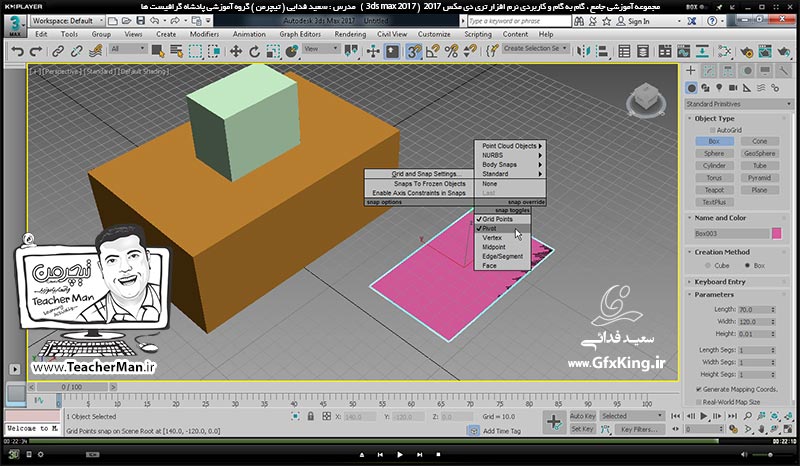800x466 pixels.
Task: Select the Scale tool icon
Action: tap(273, 51)
